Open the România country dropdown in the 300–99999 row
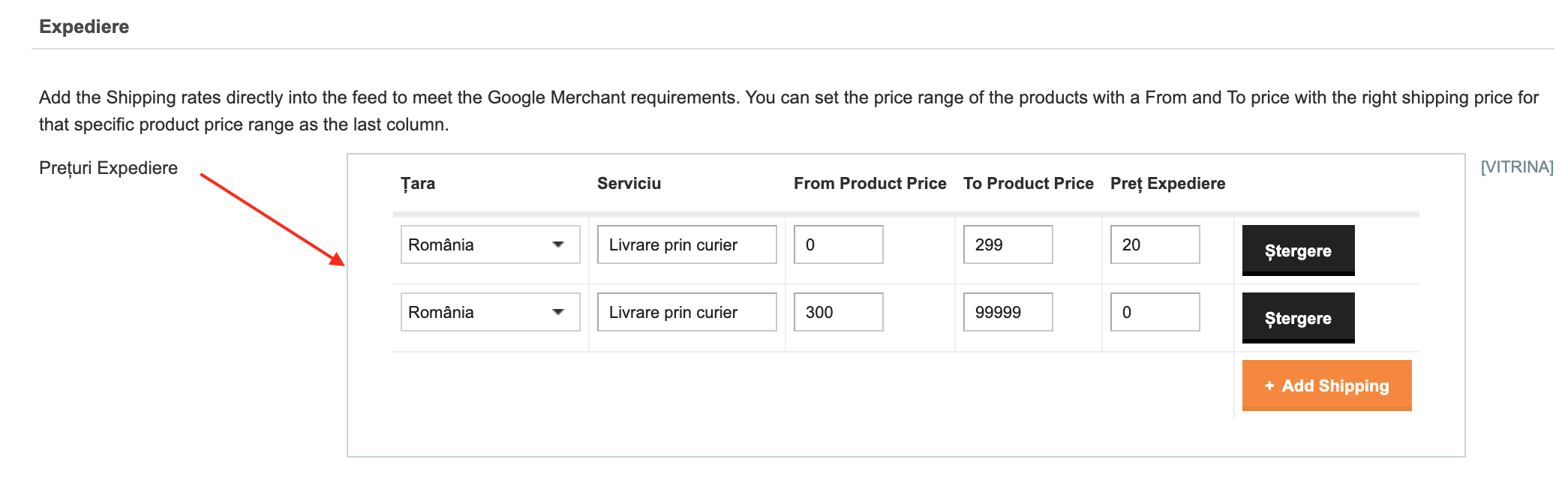 click(x=490, y=312)
